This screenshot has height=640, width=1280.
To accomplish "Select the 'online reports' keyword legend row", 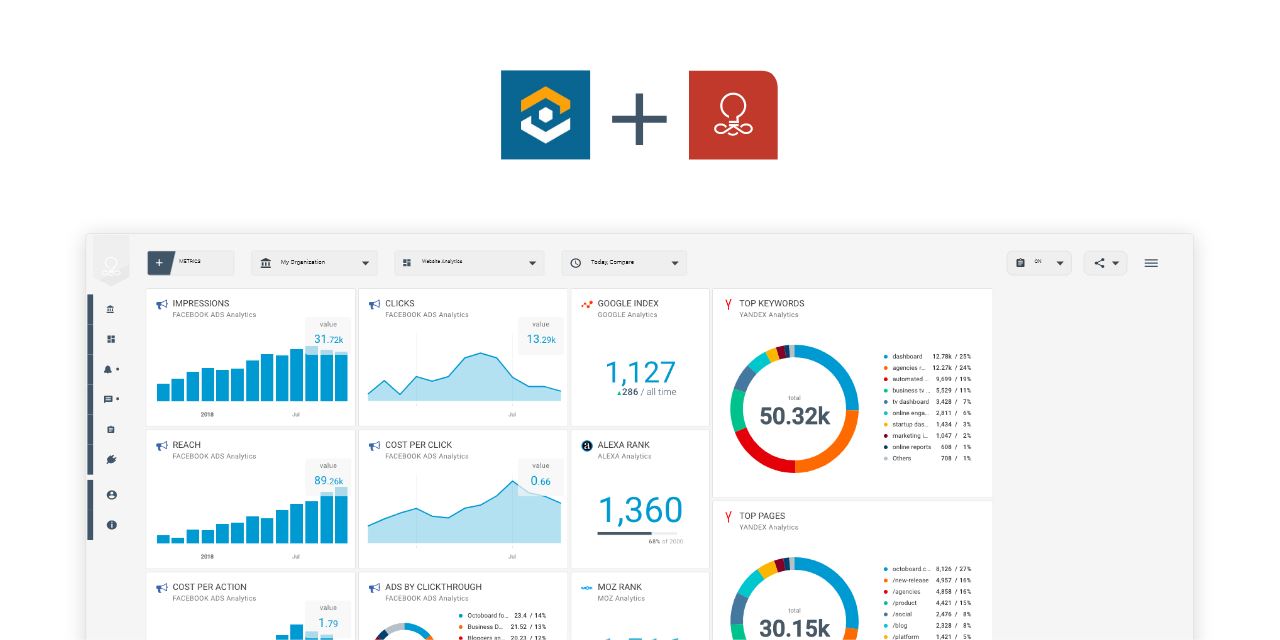I will [x=927, y=447].
